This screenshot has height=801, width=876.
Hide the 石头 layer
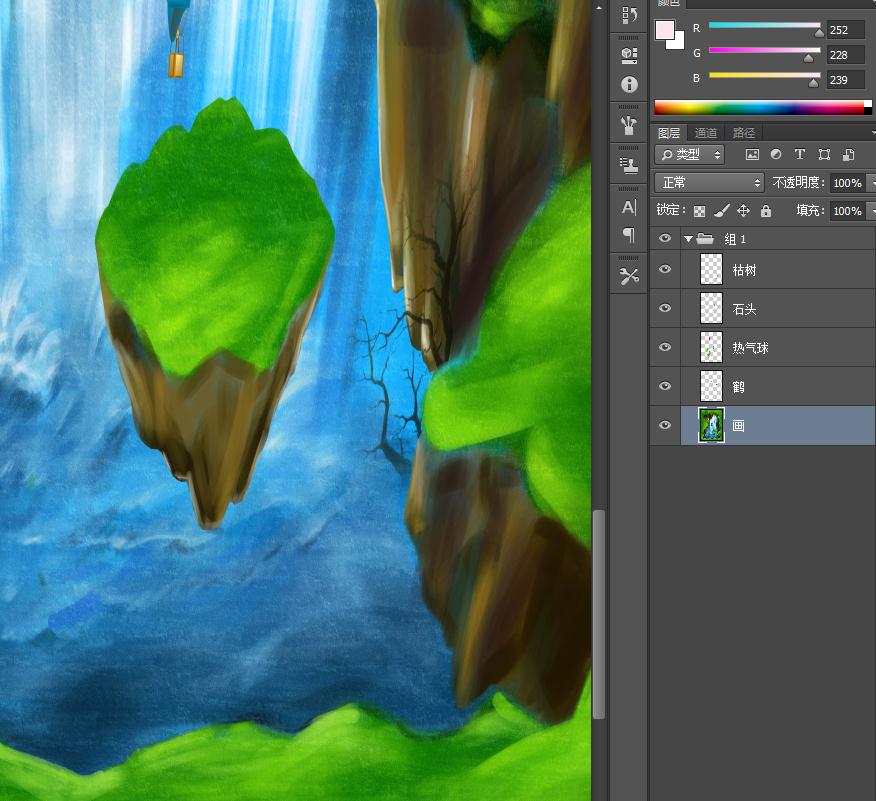coord(665,308)
